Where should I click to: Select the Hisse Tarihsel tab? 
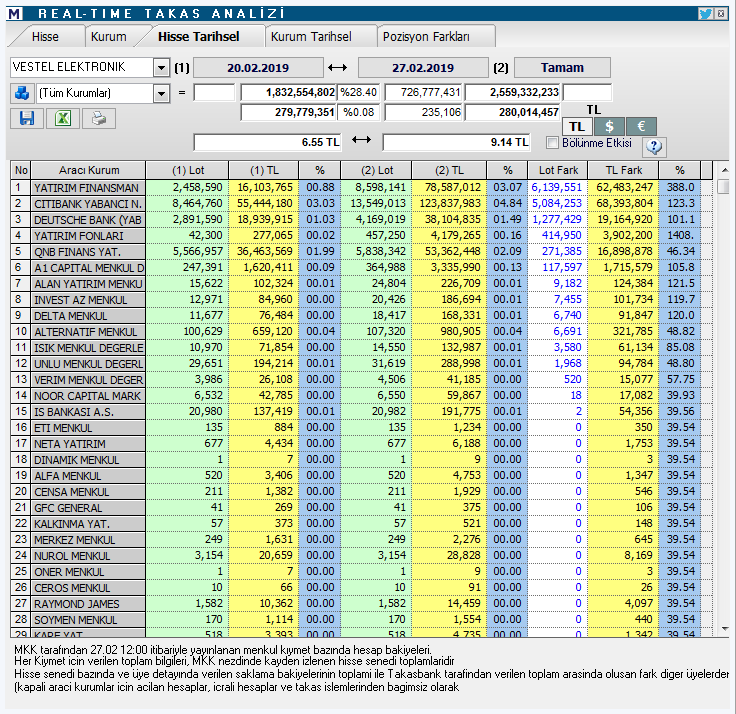(199, 37)
